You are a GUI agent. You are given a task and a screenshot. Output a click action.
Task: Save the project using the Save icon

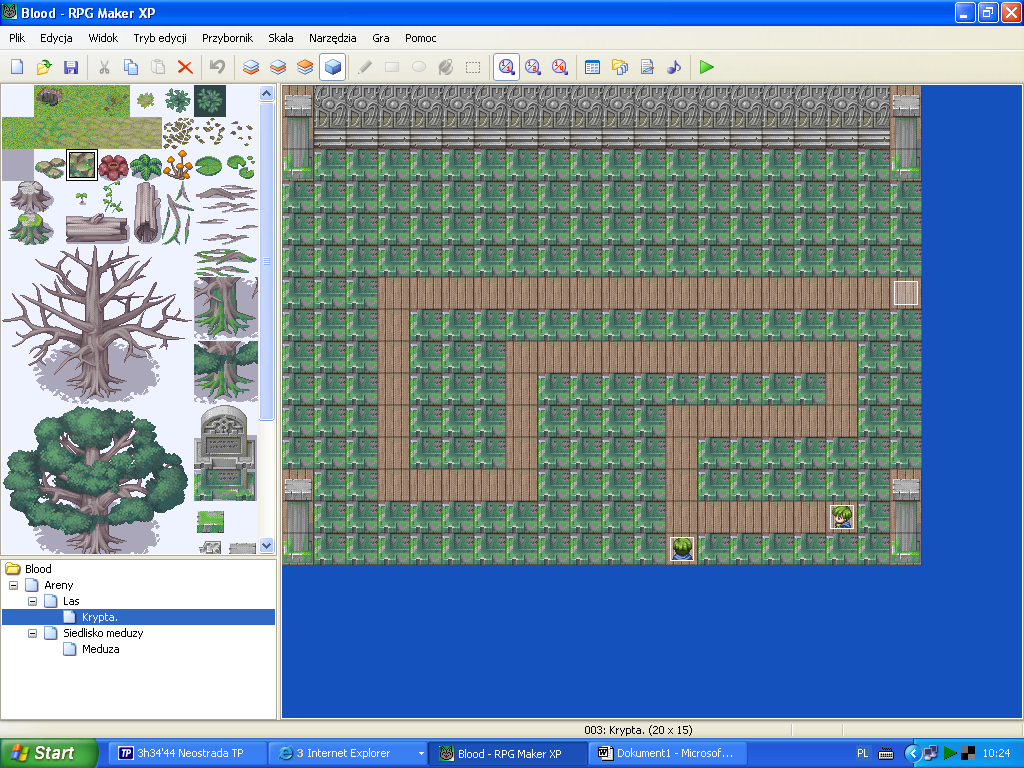(x=71, y=67)
